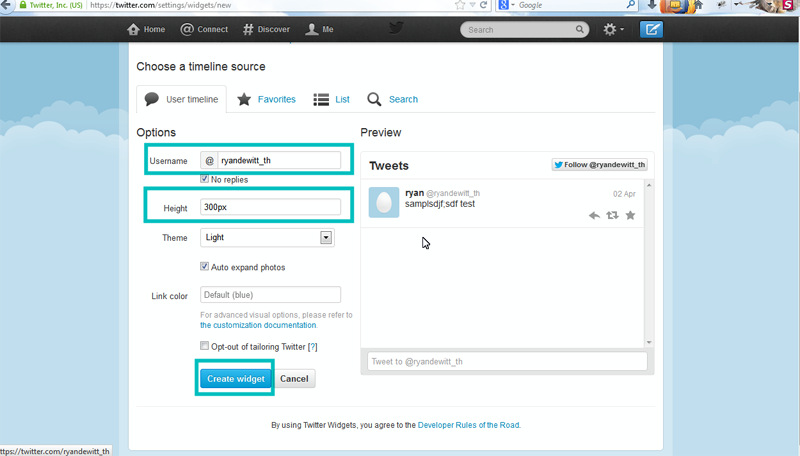Toggle Auto expand photos checkbox
The width and height of the screenshot is (800, 456).
[205, 266]
